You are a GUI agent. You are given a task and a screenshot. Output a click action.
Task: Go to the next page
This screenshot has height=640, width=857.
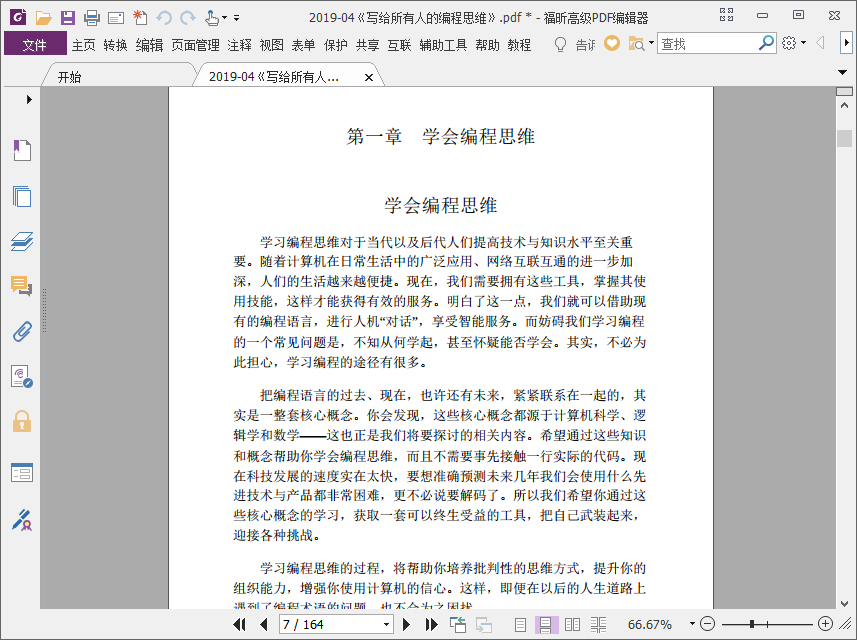pyautogui.click(x=406, y=624)
